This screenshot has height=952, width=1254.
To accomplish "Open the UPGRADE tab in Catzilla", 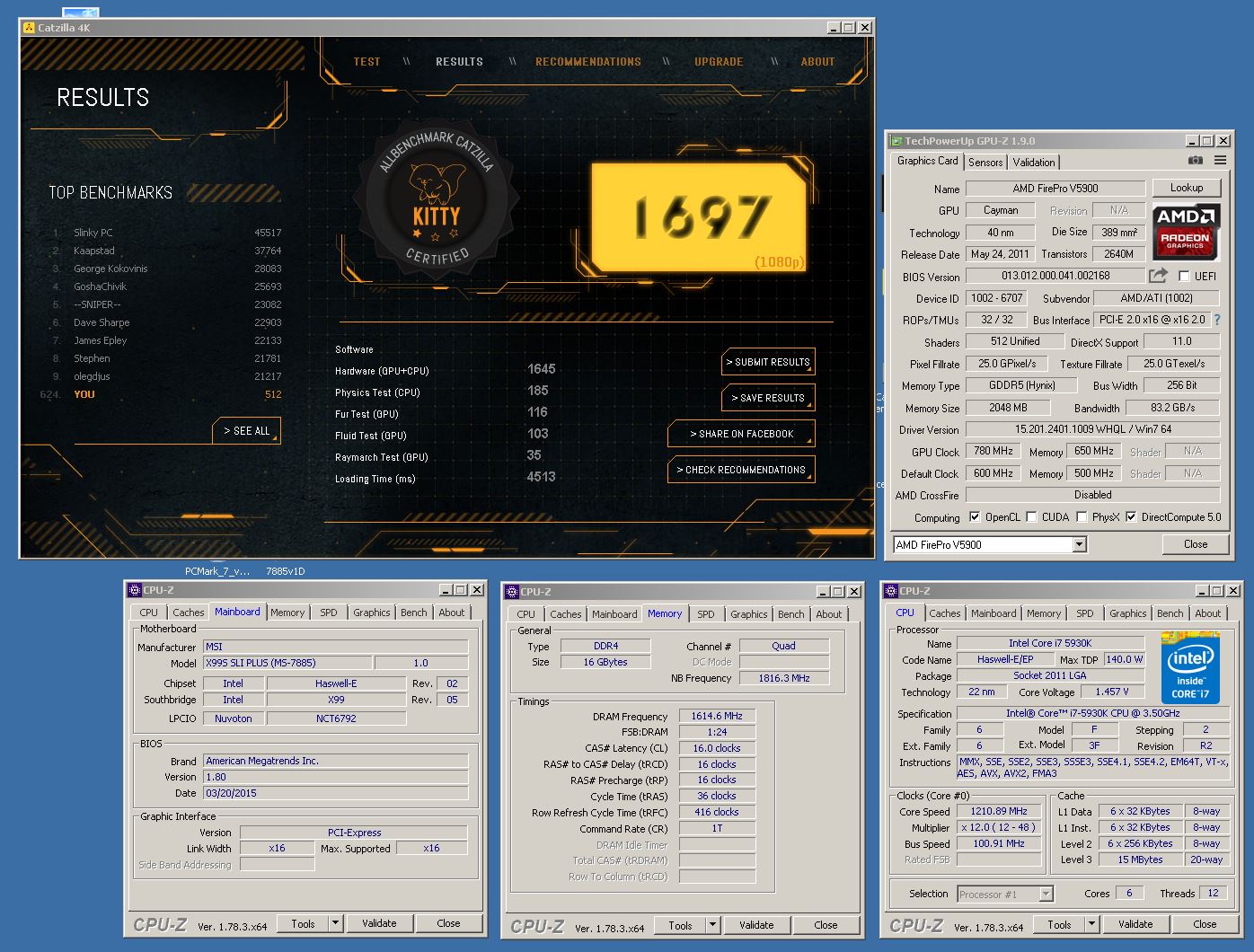I will (x=719, y=62).
